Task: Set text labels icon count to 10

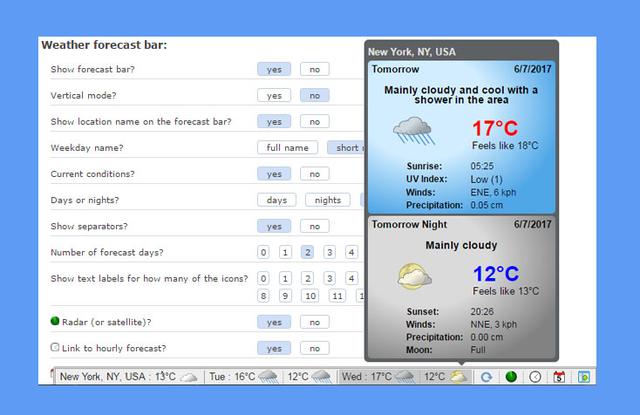Action: 310,295
